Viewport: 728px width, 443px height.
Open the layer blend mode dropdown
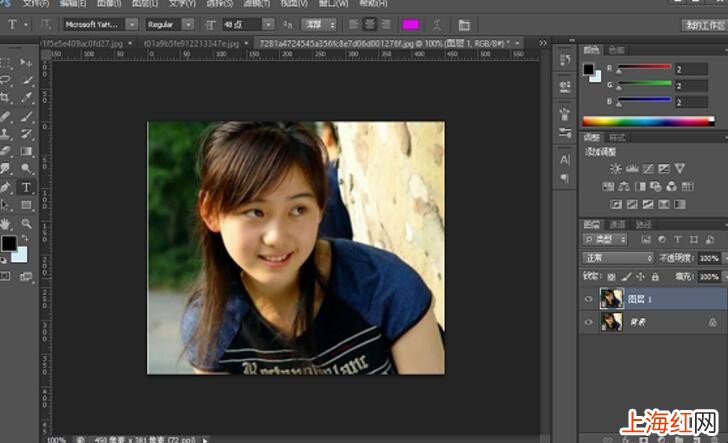(618, 258)
